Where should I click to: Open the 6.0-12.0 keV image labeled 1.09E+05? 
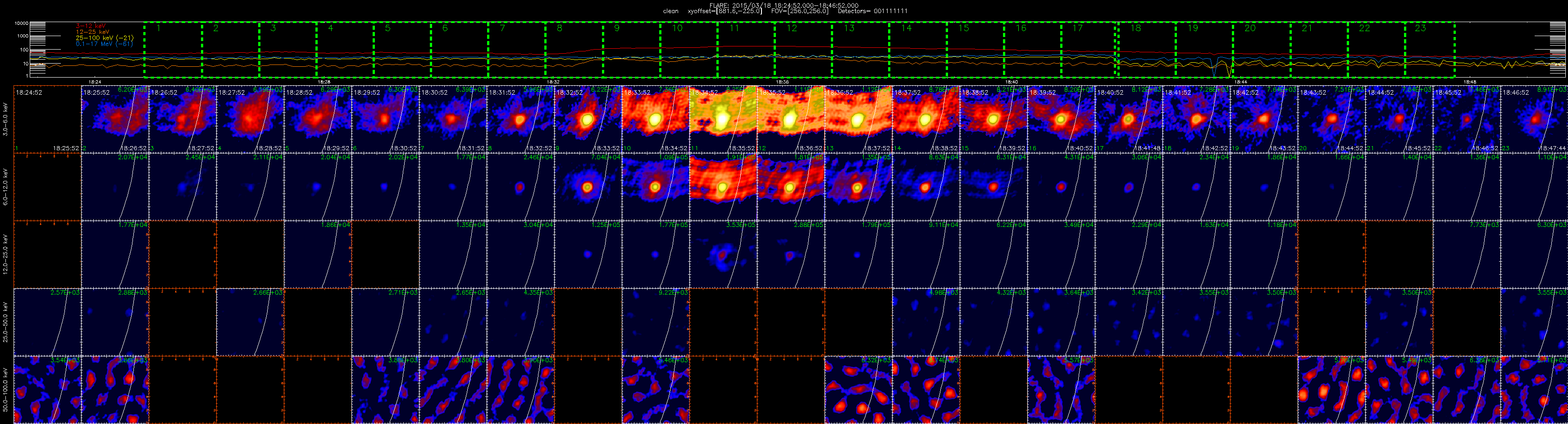click(x=656, y=187)
